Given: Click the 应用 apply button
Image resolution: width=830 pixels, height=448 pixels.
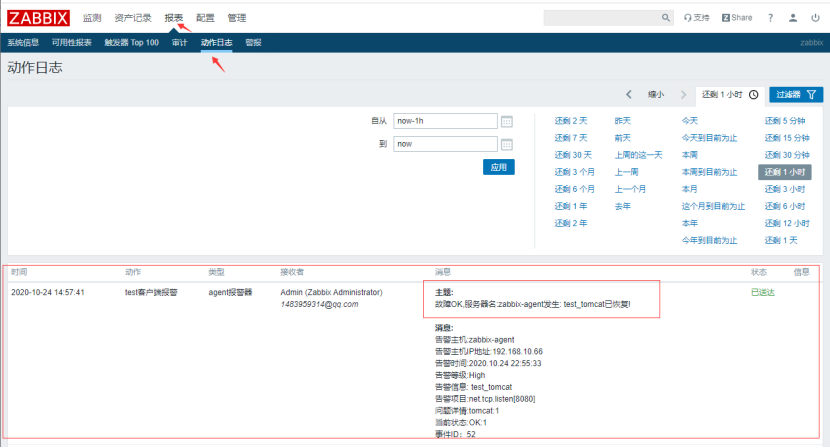Looking at the screenshot, I should click(x=499, y=167).
